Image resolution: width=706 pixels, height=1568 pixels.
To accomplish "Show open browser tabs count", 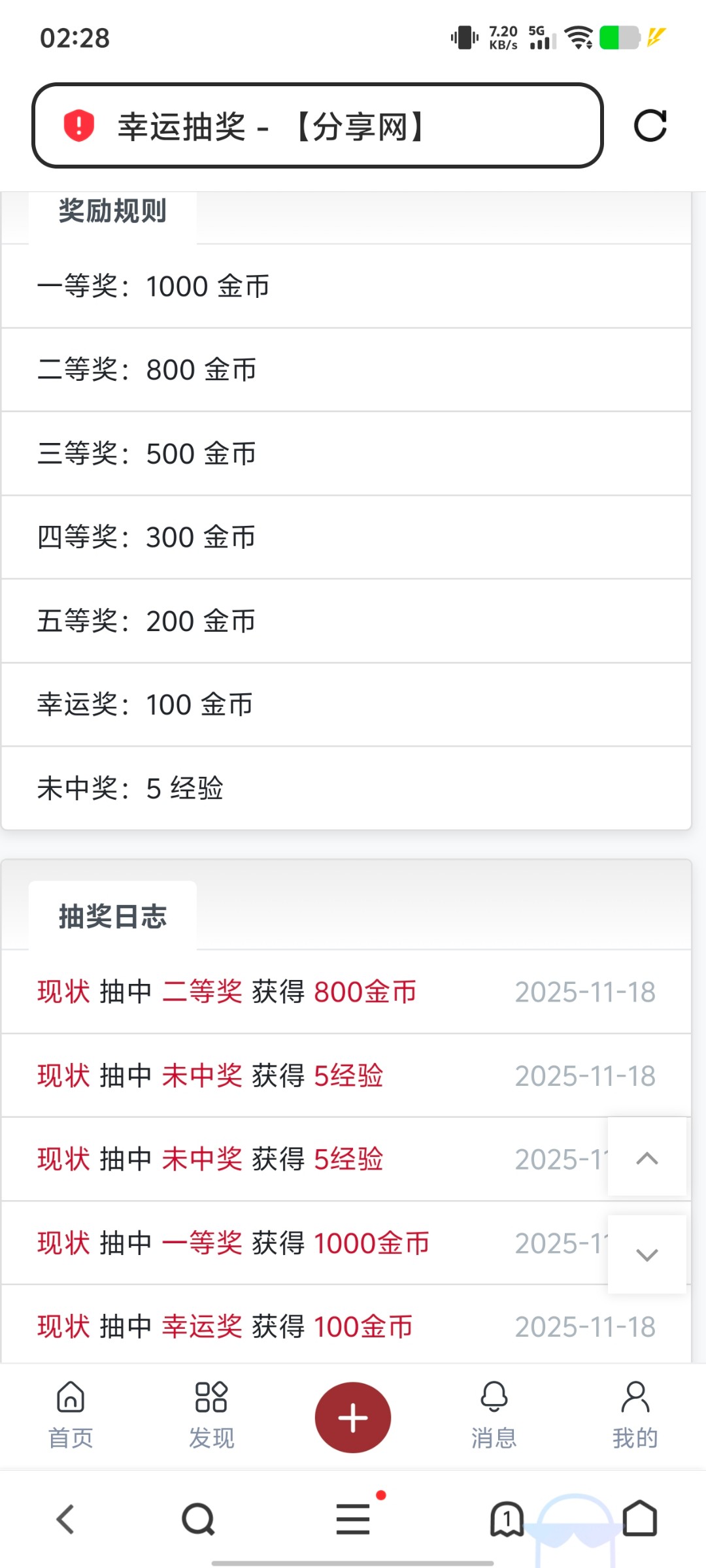I will coord(507,1519).
